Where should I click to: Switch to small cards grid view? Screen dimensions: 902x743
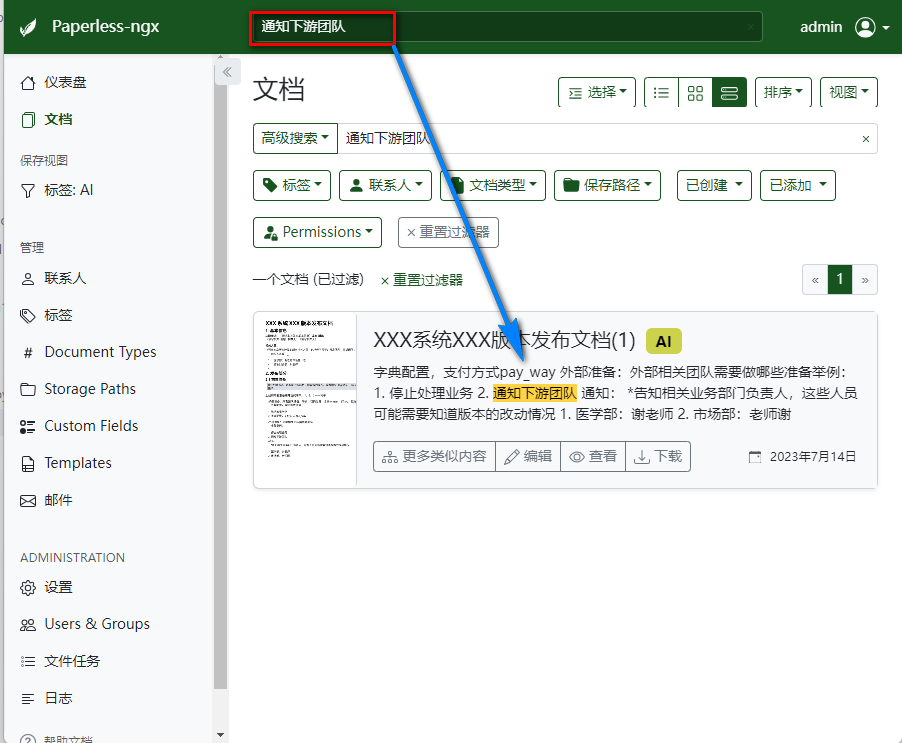click(695, 93)
